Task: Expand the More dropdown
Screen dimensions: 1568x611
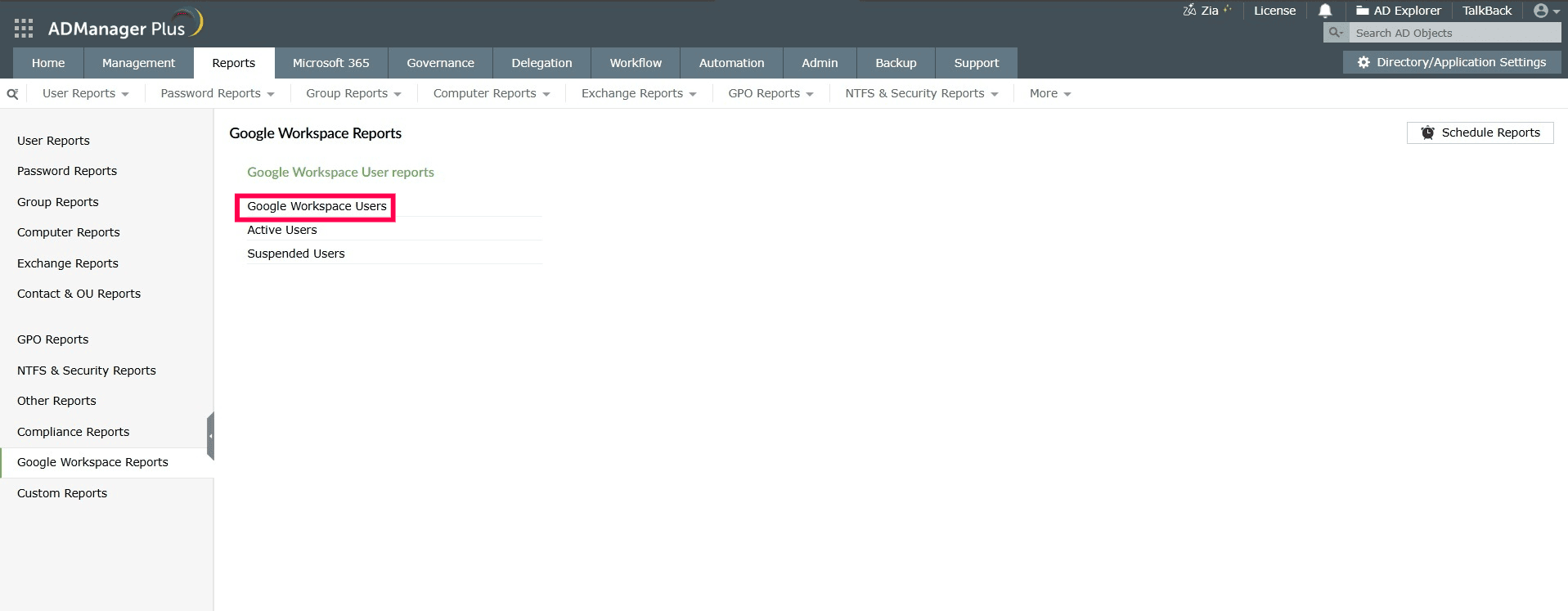Action: click(x=1049, y=93)
